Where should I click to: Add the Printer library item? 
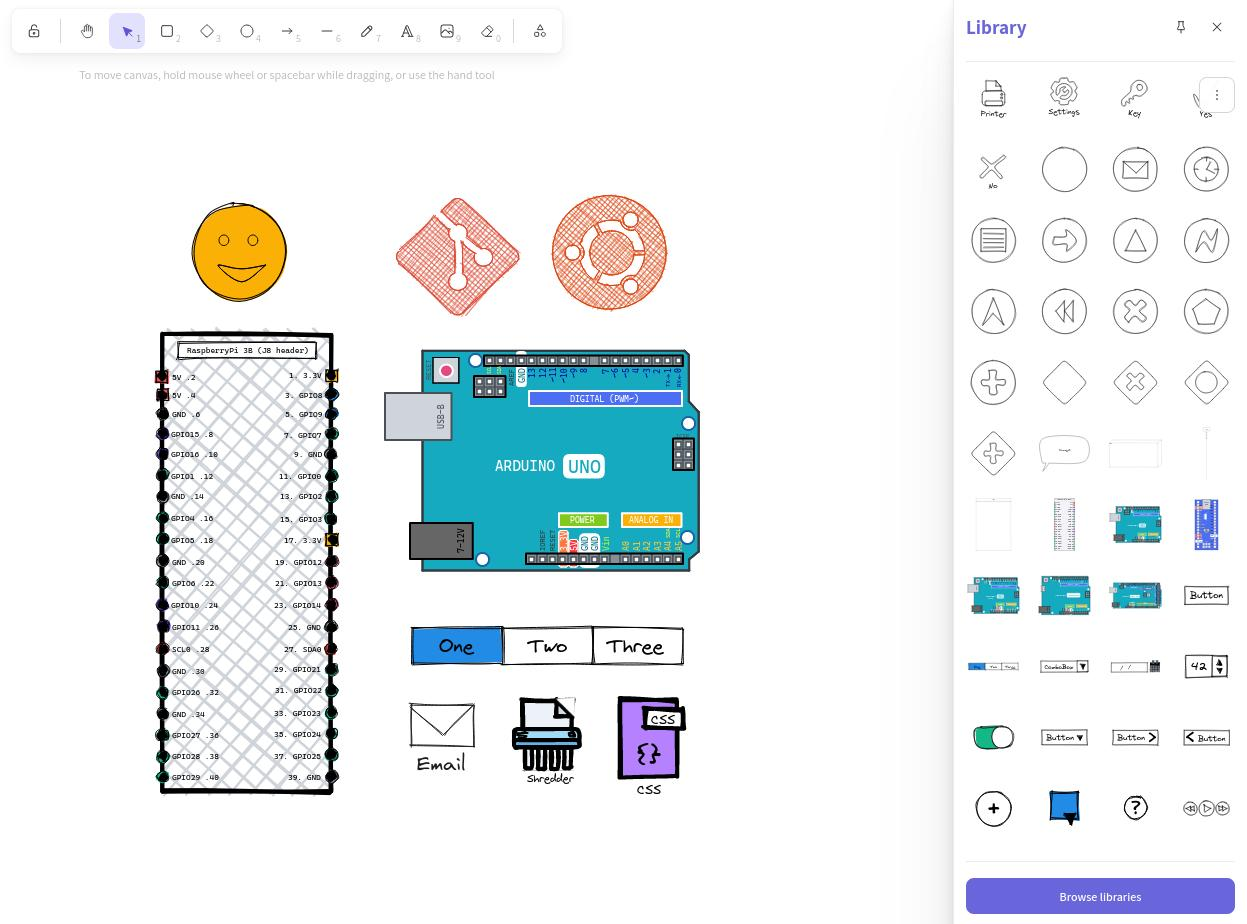point(993,98)
